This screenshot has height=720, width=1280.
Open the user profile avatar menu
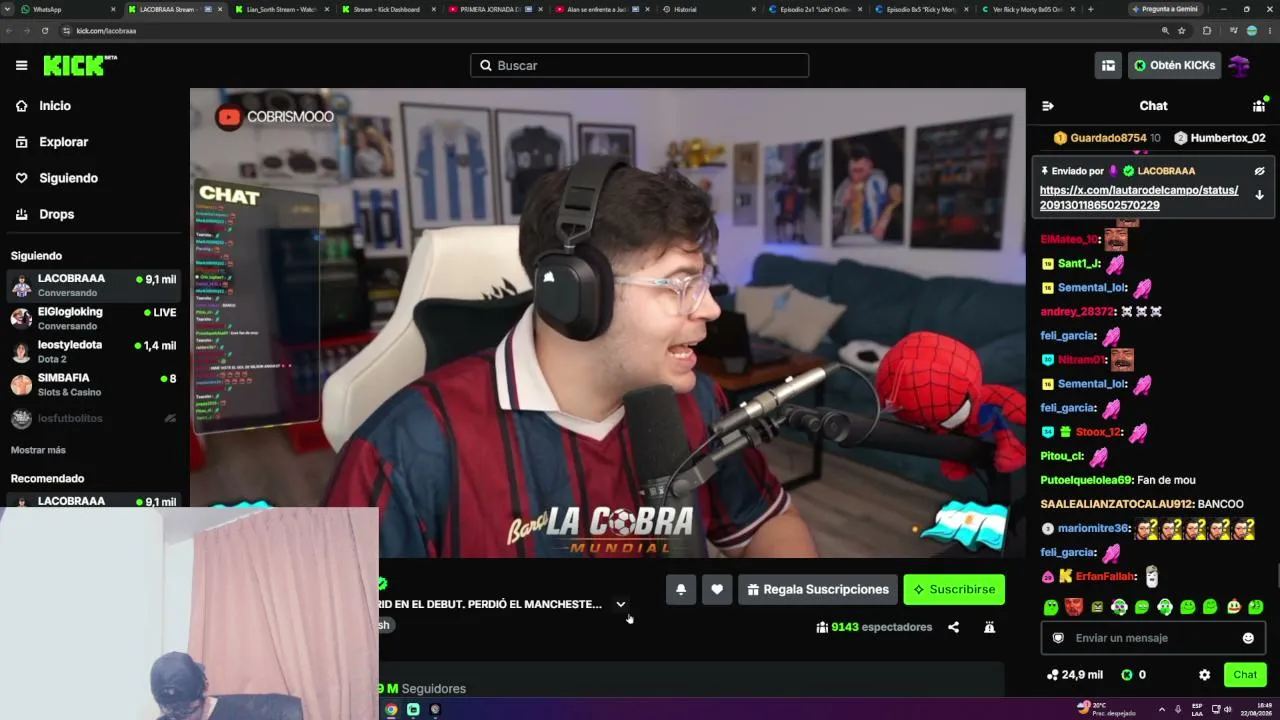pos(1240,65)
